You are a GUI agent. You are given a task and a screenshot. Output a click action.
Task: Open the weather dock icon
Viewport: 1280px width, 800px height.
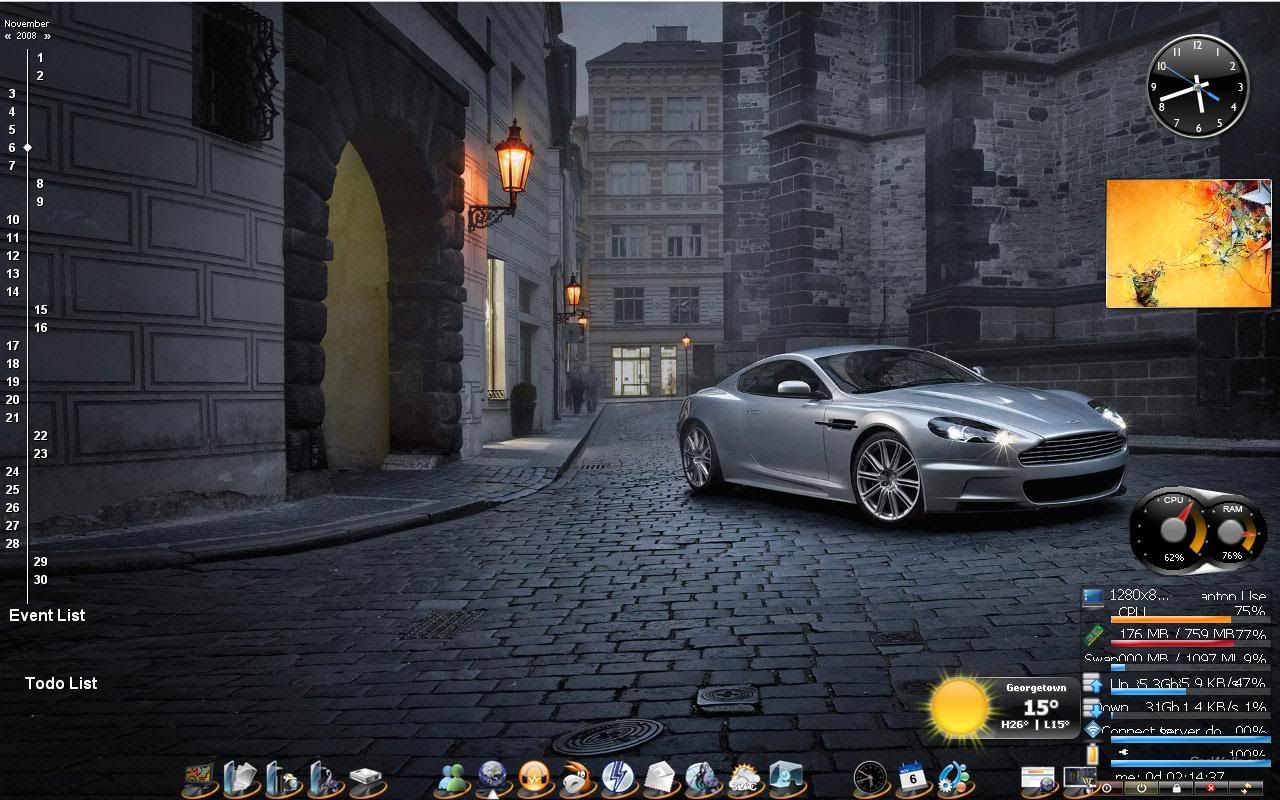pyautogui.click(x=744, y=778)
